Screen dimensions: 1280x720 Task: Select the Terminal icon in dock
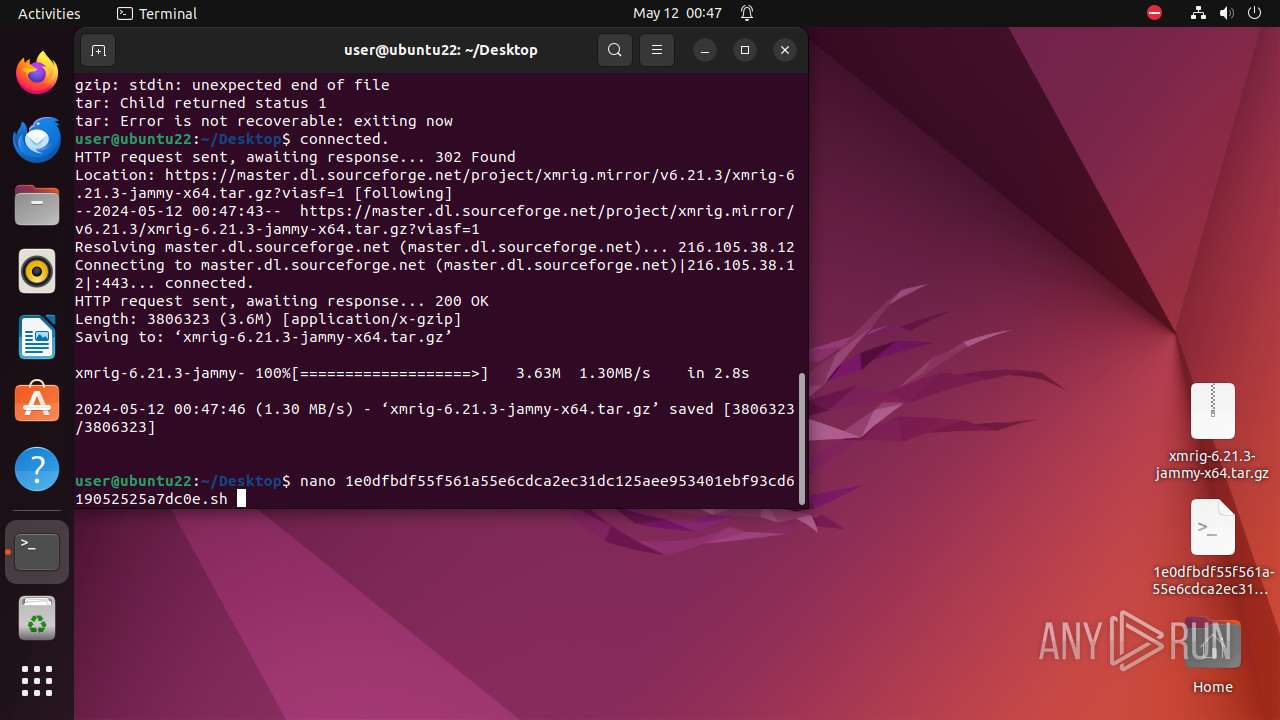coord(37,552)
